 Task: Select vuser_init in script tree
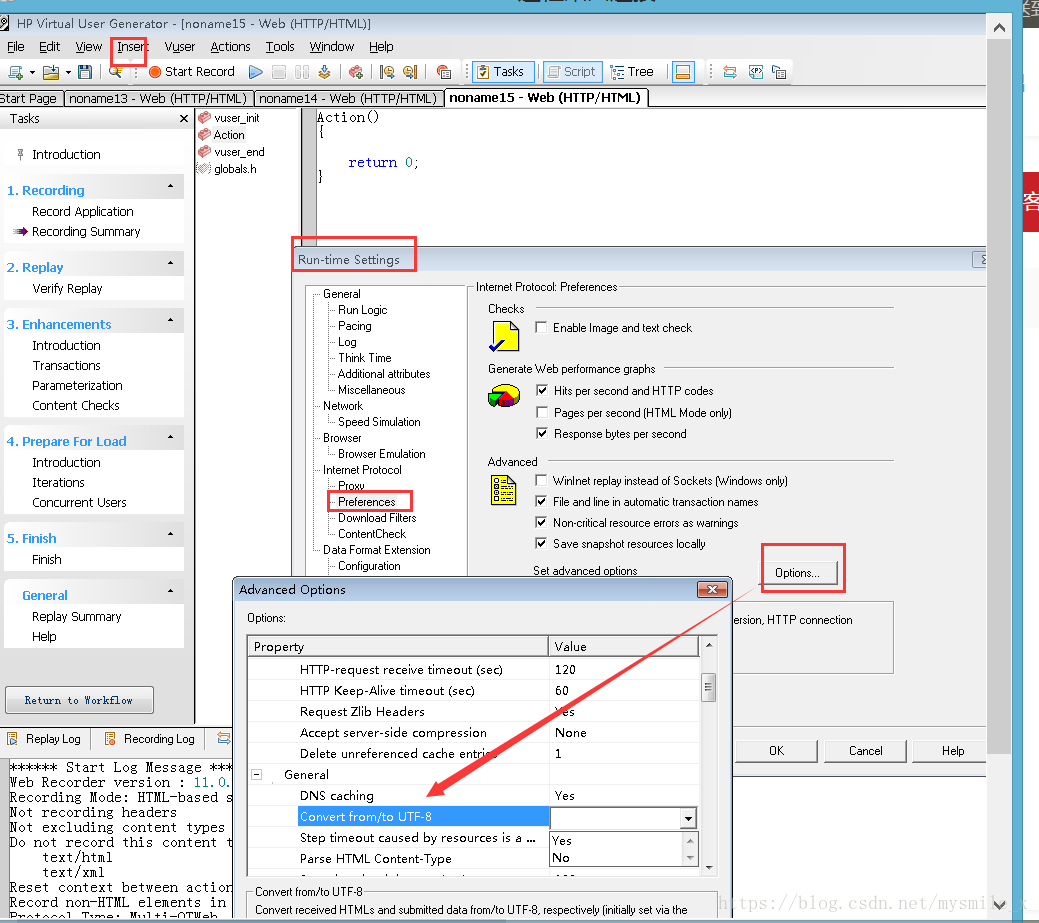[236, 118]
